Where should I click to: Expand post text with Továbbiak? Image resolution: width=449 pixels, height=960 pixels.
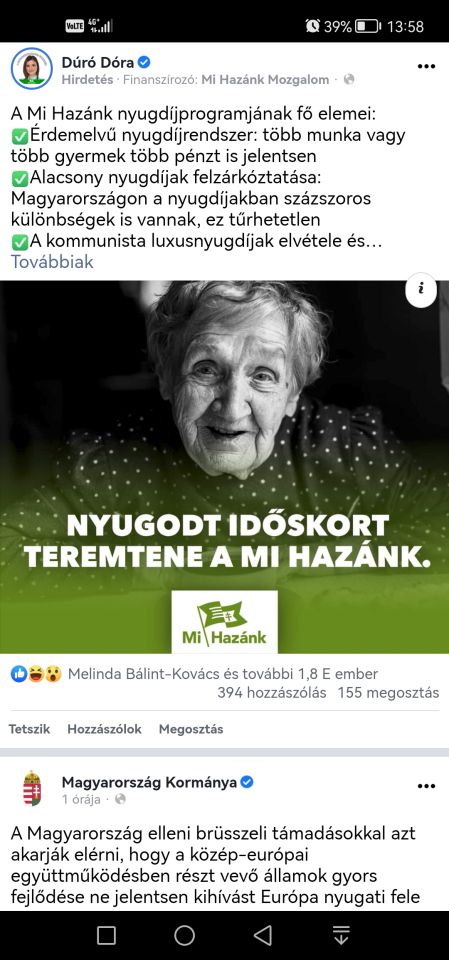pos(52,262)
